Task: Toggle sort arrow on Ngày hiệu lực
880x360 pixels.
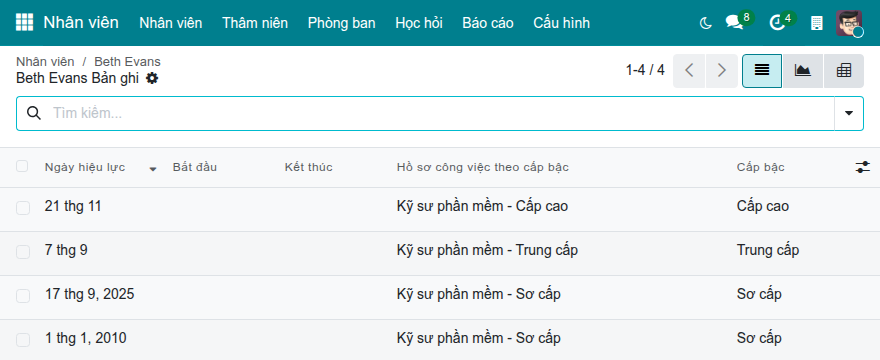Action: point(153,168)
